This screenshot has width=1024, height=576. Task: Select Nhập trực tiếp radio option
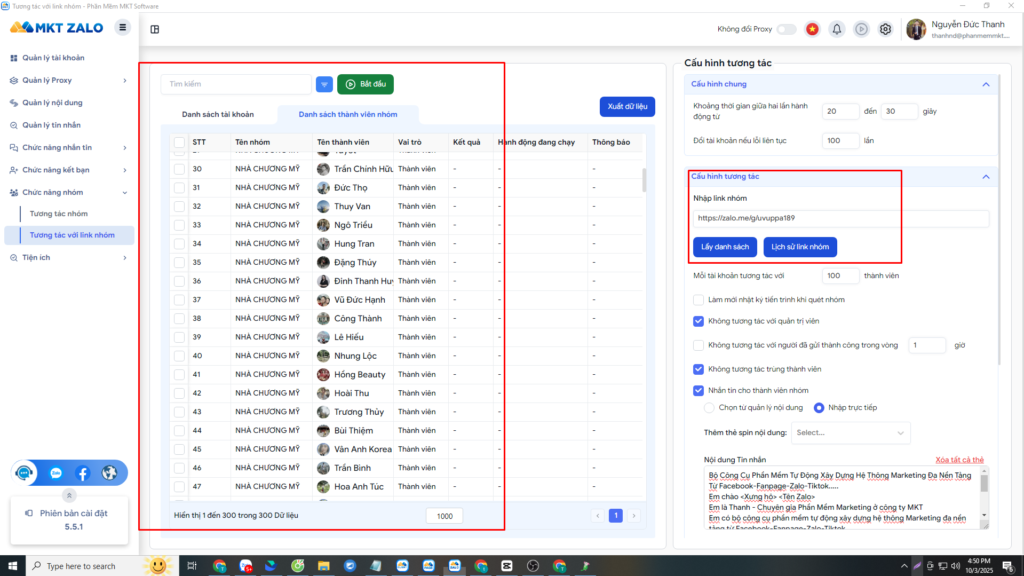point(818,408)
